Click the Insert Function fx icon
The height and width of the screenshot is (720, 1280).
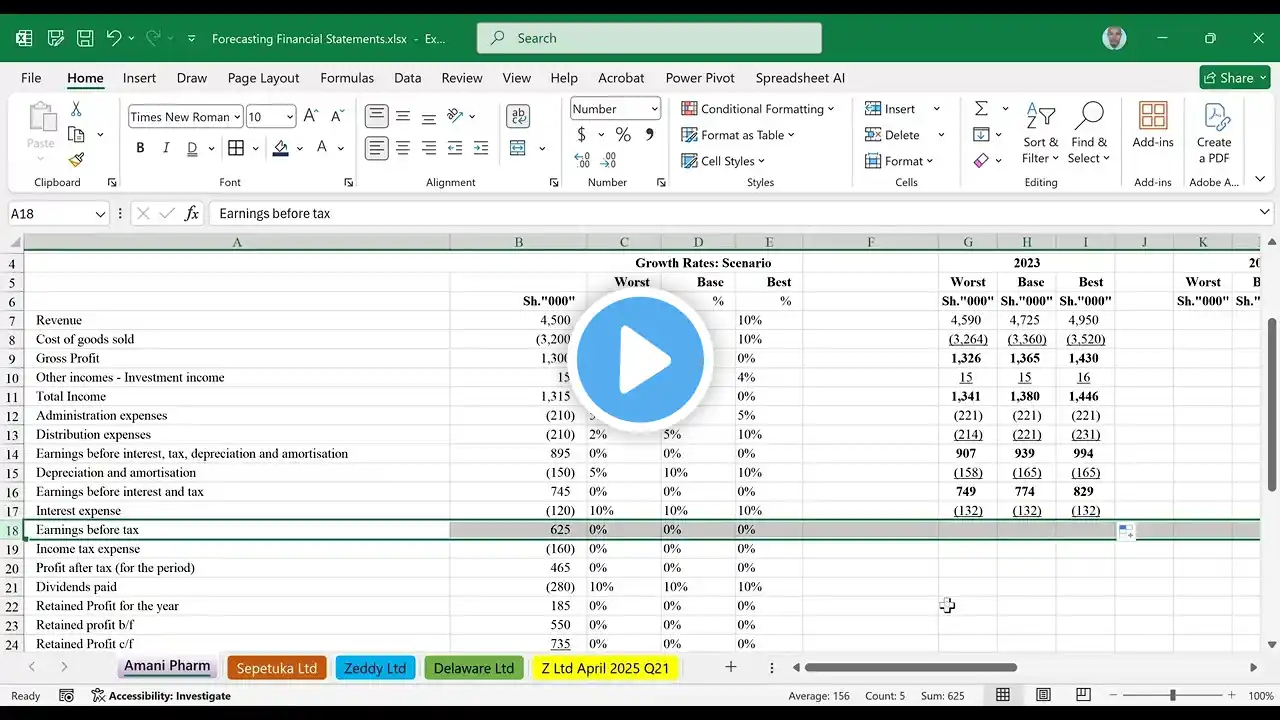pos(192,213)
